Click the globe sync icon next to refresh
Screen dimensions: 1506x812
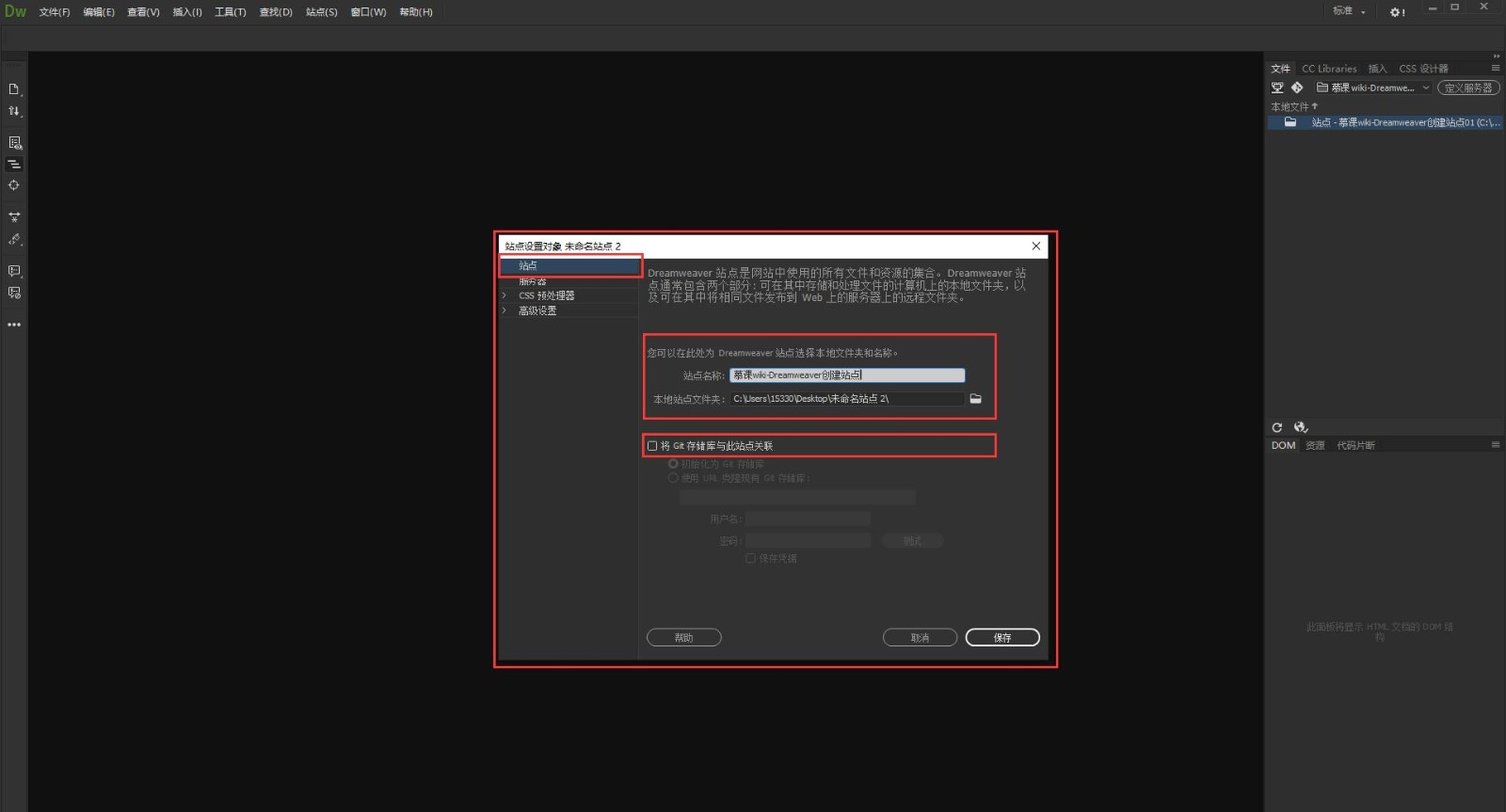click(x=1301, y=427)
